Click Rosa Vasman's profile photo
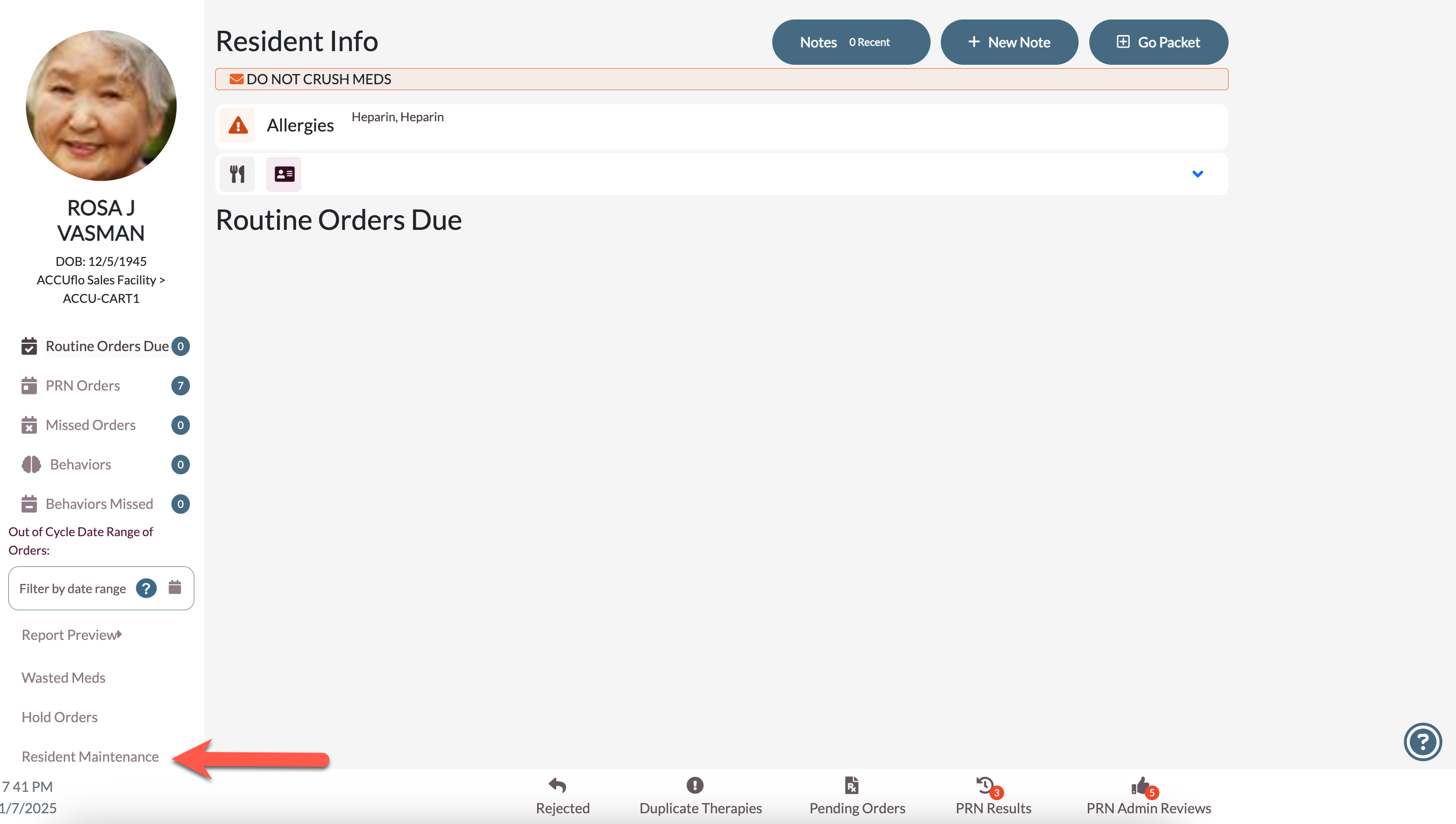Image resolution: width=1456 pixels, height=824 pixels. click(101, 106)
